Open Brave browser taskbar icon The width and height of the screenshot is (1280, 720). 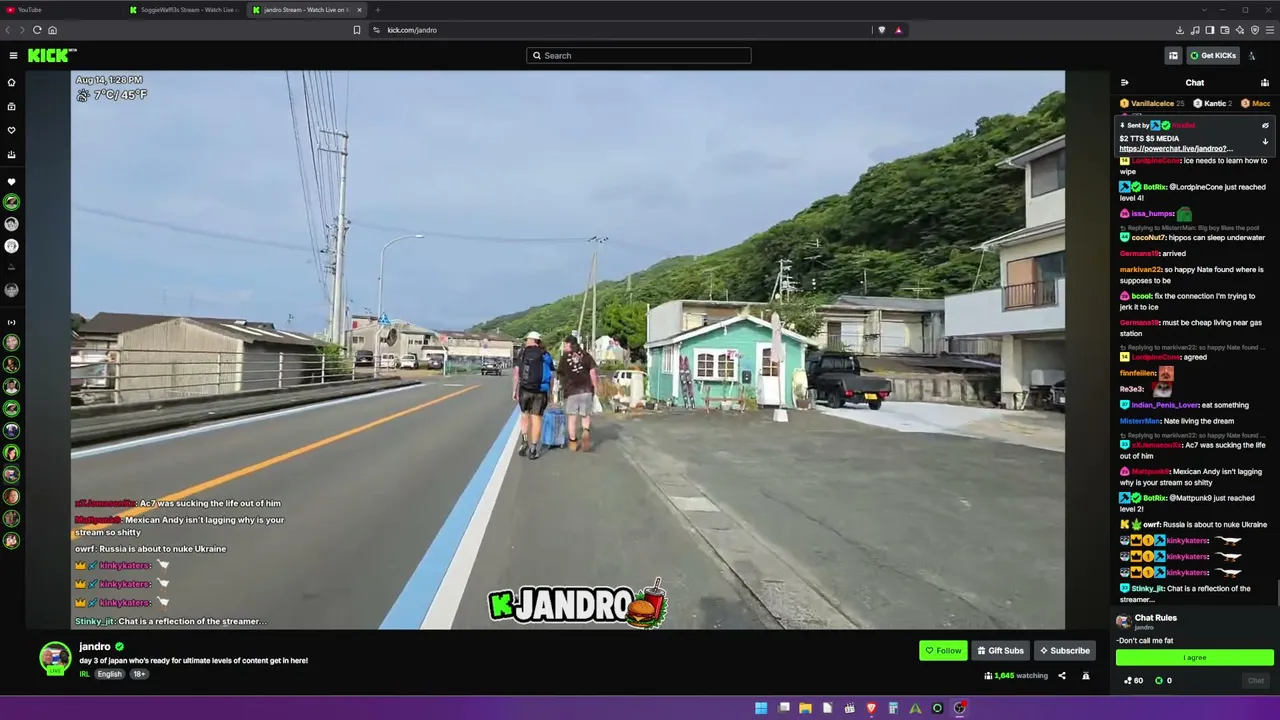[871, 708]
